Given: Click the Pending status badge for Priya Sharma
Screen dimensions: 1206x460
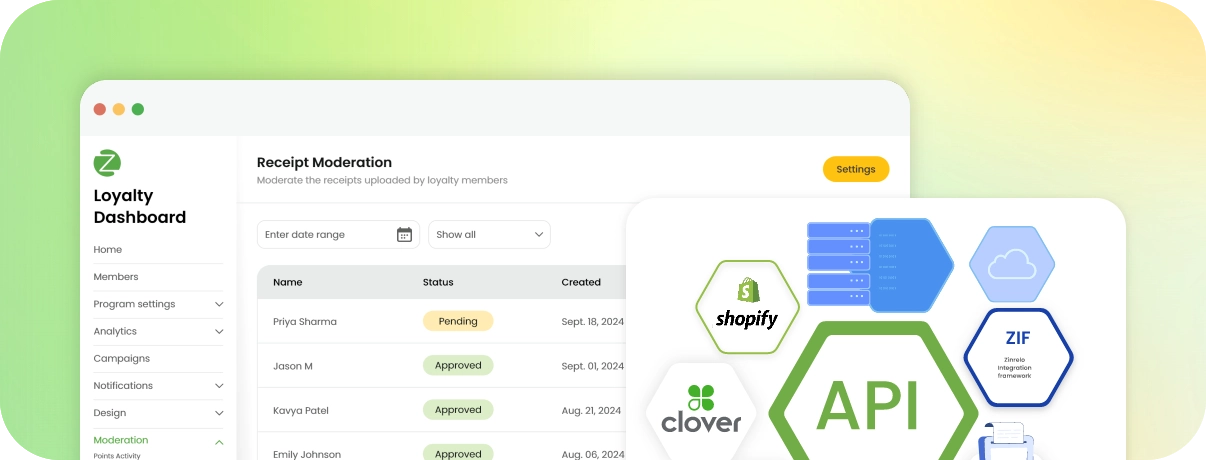Looking at the screenshot, I should [x=458, y=321].
